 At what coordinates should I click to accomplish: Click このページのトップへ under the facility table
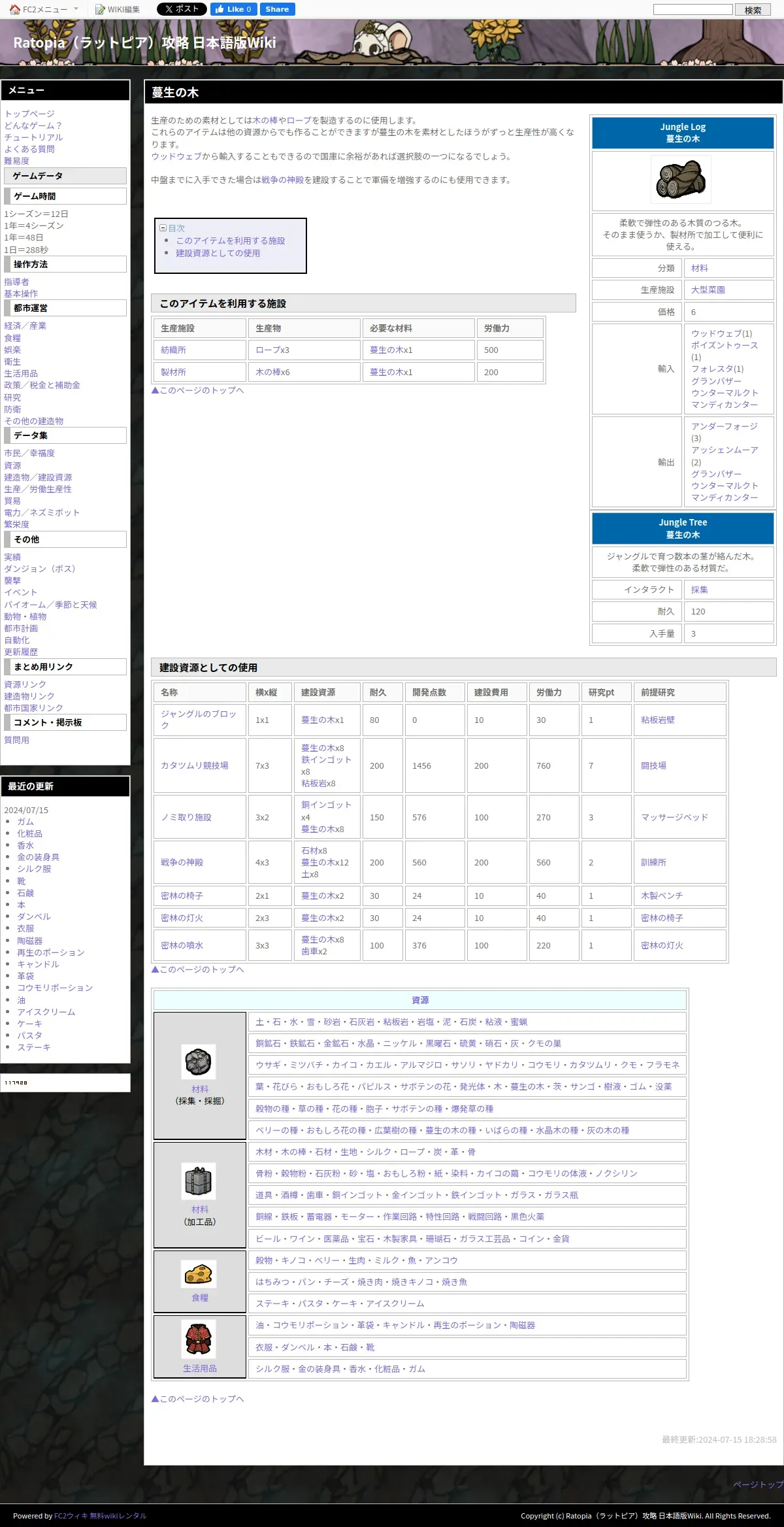coord(197,390)
